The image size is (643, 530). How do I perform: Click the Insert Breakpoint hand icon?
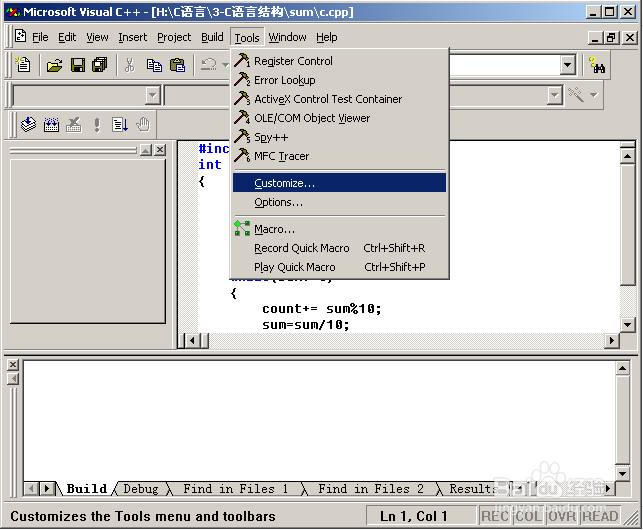pos(143,124)
